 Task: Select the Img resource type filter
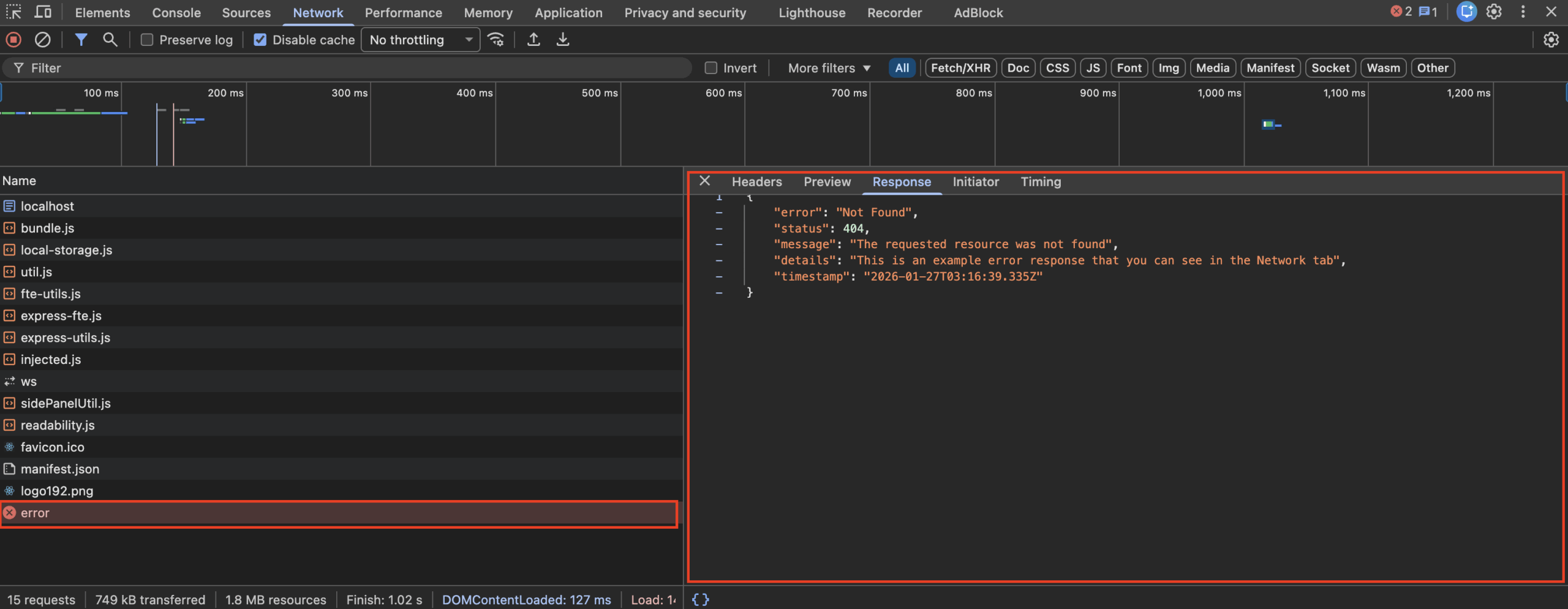coord(1168,68)
